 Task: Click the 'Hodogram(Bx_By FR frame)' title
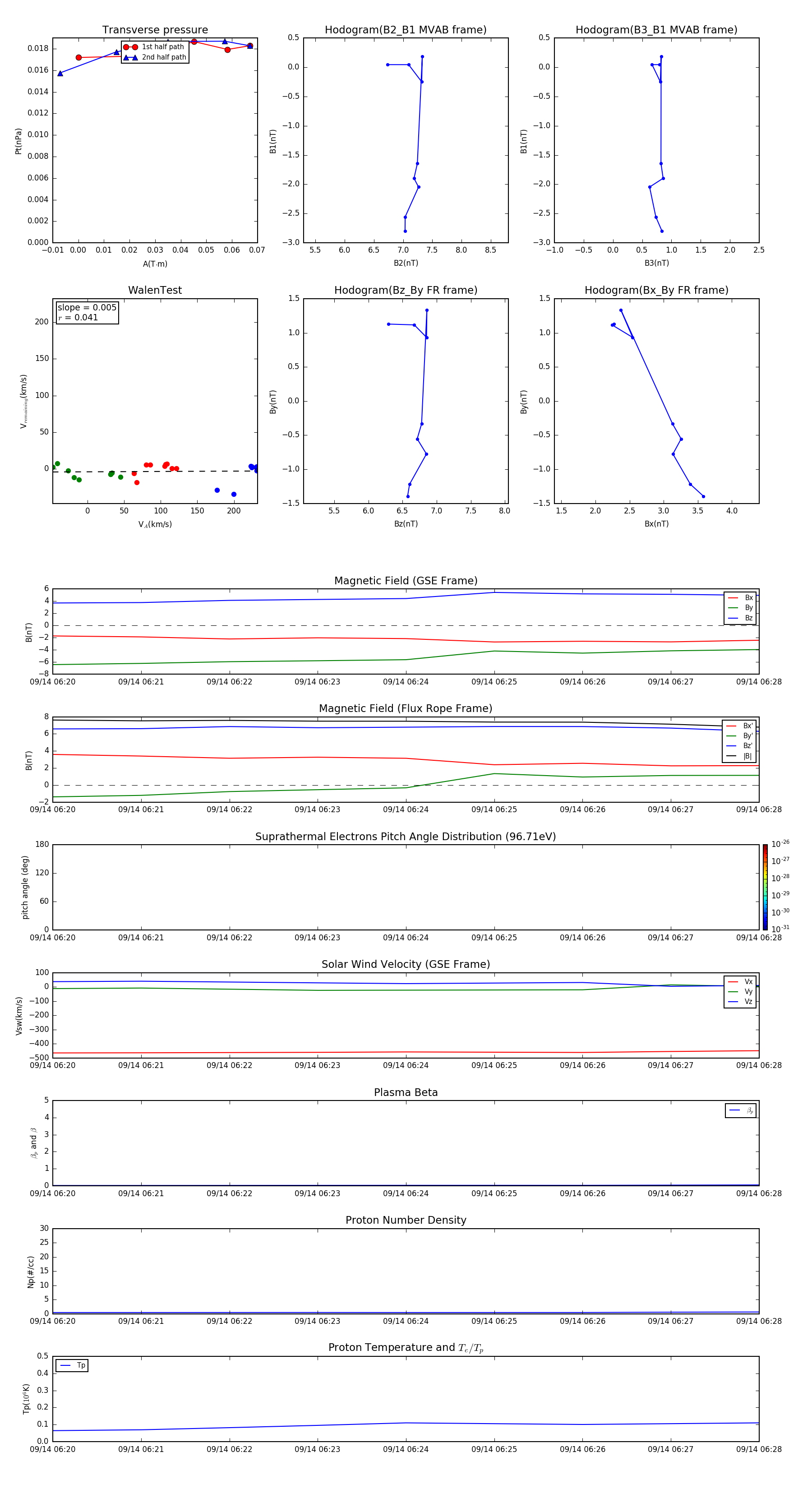pyautogui.click(x=656, y=290)
